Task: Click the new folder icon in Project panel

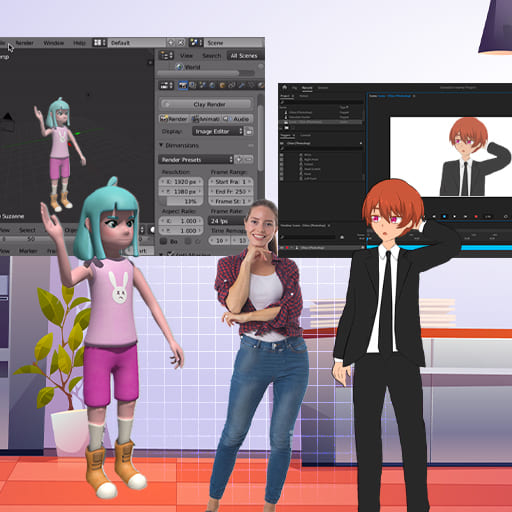Action: 286,128
